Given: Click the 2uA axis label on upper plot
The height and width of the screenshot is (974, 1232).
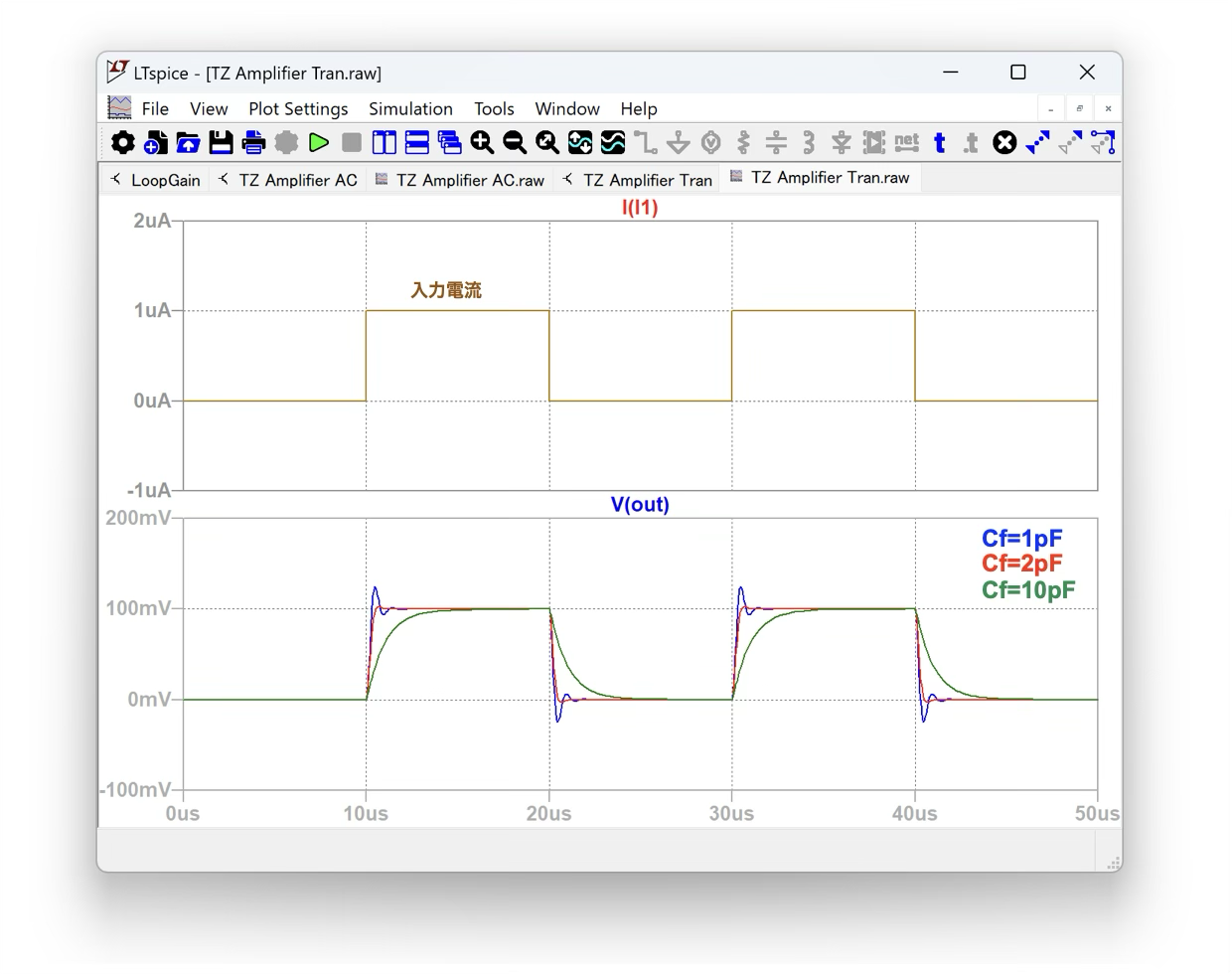Looking at the screenshot, I should (x=152, y=221).
